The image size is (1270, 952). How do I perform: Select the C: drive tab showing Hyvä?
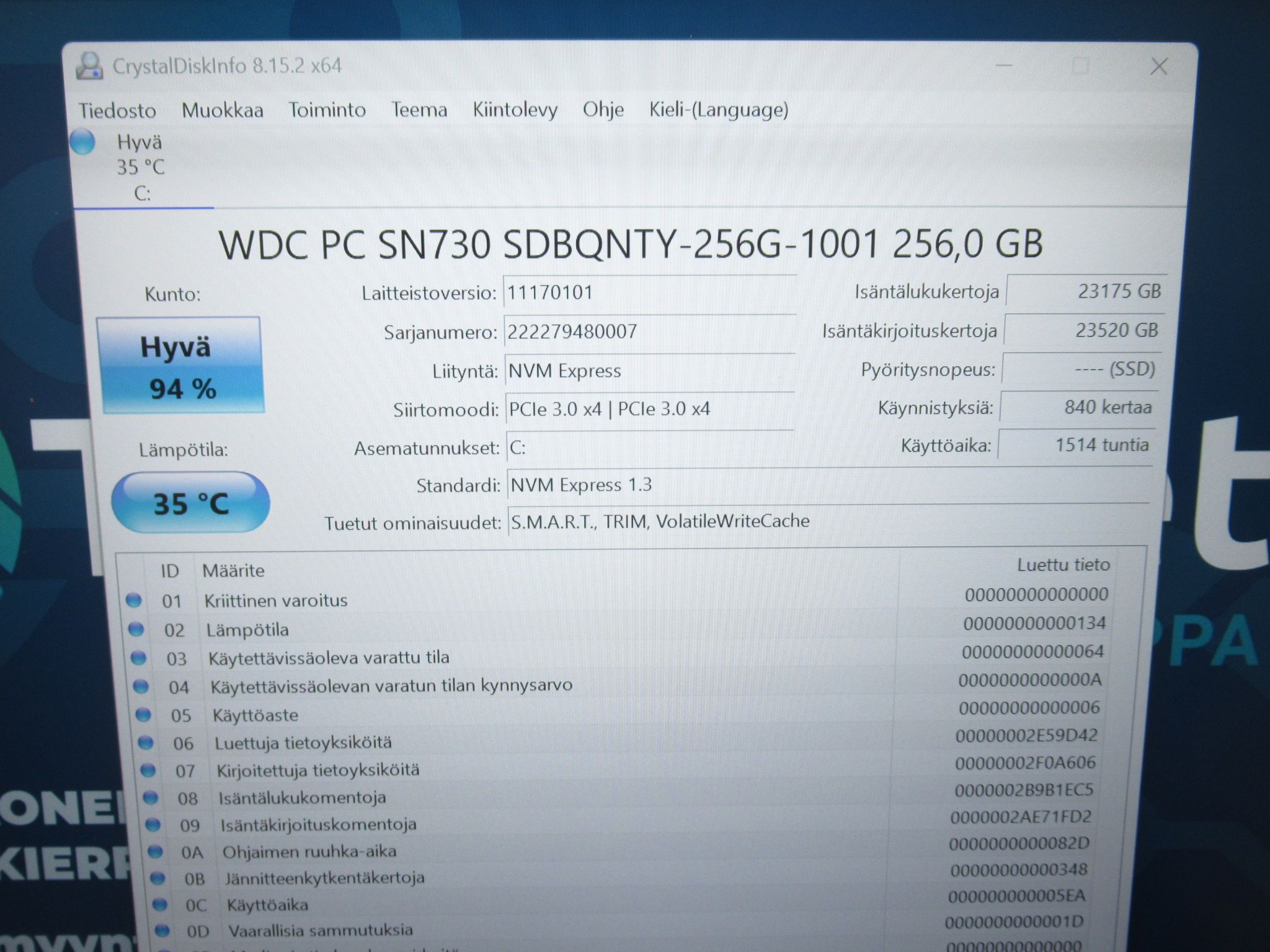(x=141, y=167)
